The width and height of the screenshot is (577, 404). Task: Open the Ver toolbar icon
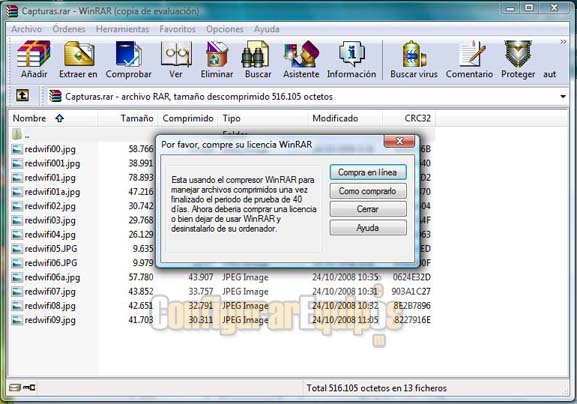[176, 54]
